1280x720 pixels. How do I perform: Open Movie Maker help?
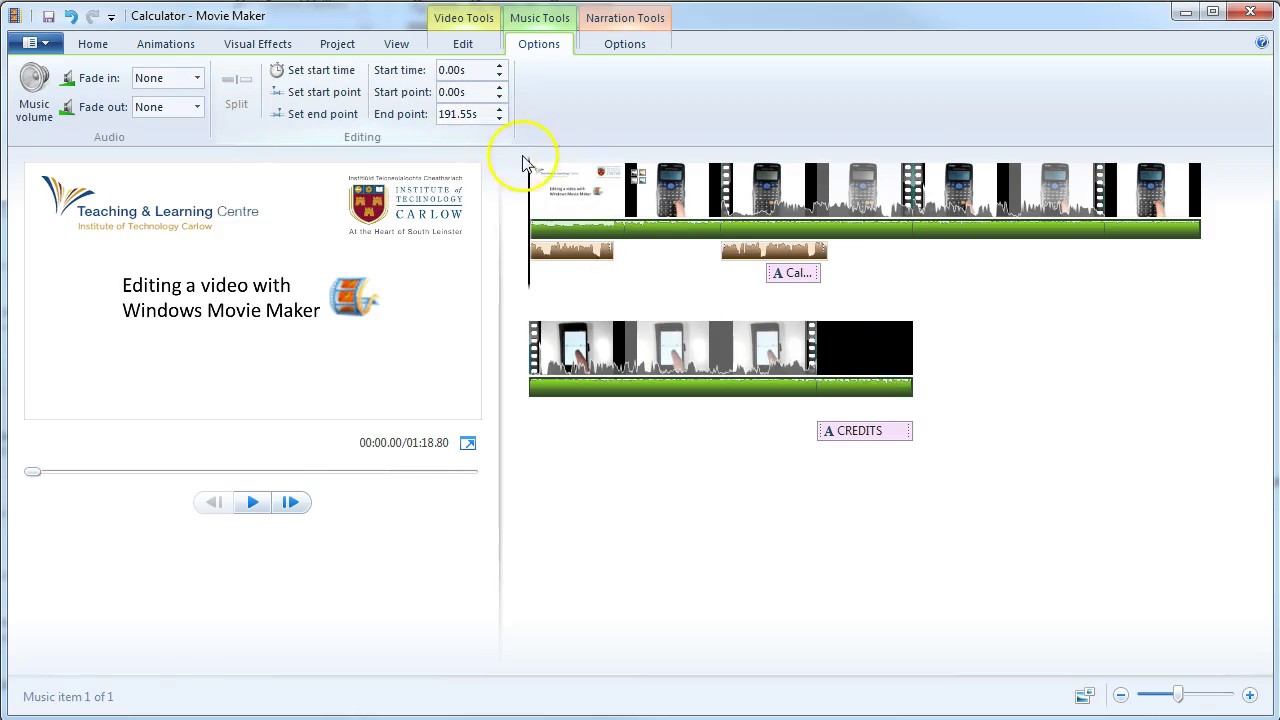[1262, 43]
